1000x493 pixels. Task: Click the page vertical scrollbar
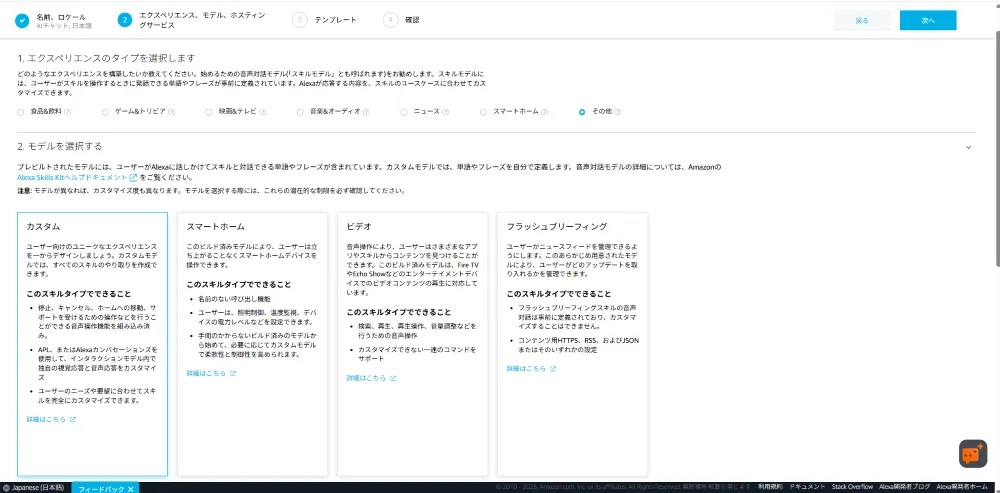tap(997, 148)
